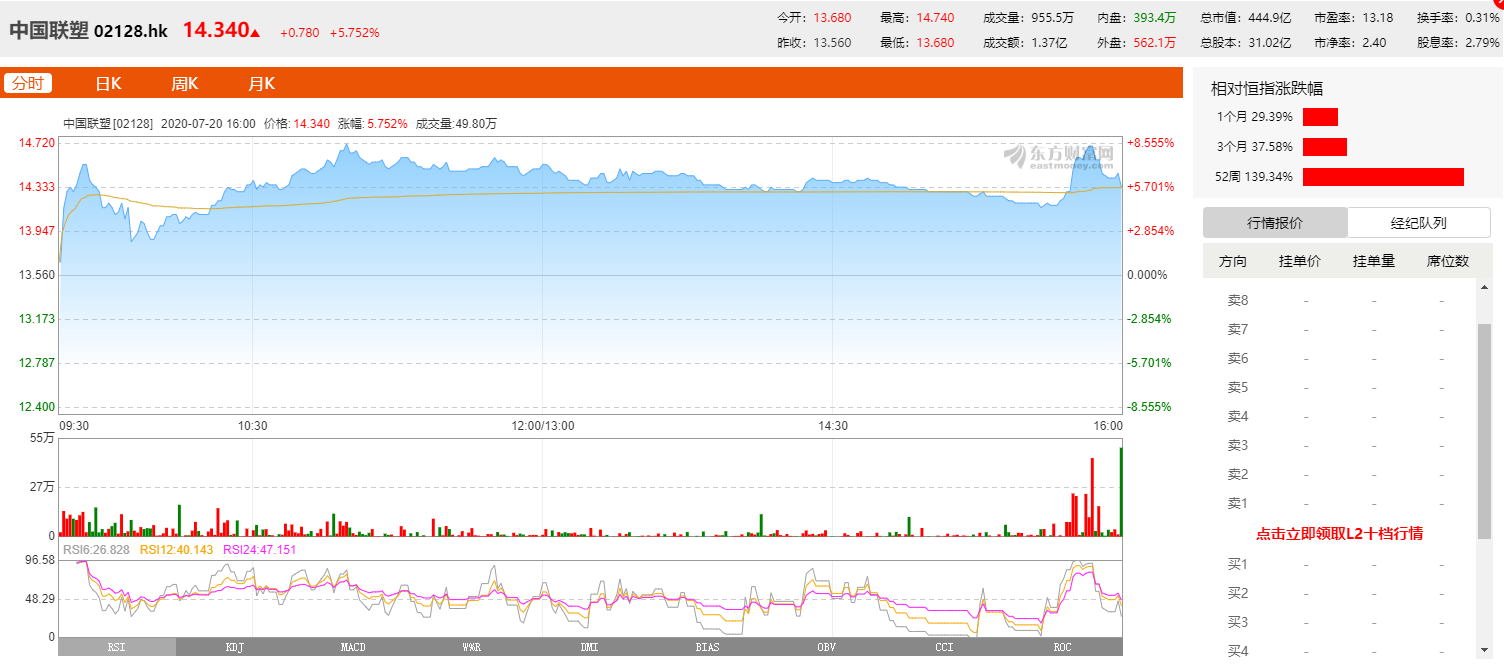
Task: Click the 今开 value 13.680
Action: pyautogui.click(x=832, y=17)
